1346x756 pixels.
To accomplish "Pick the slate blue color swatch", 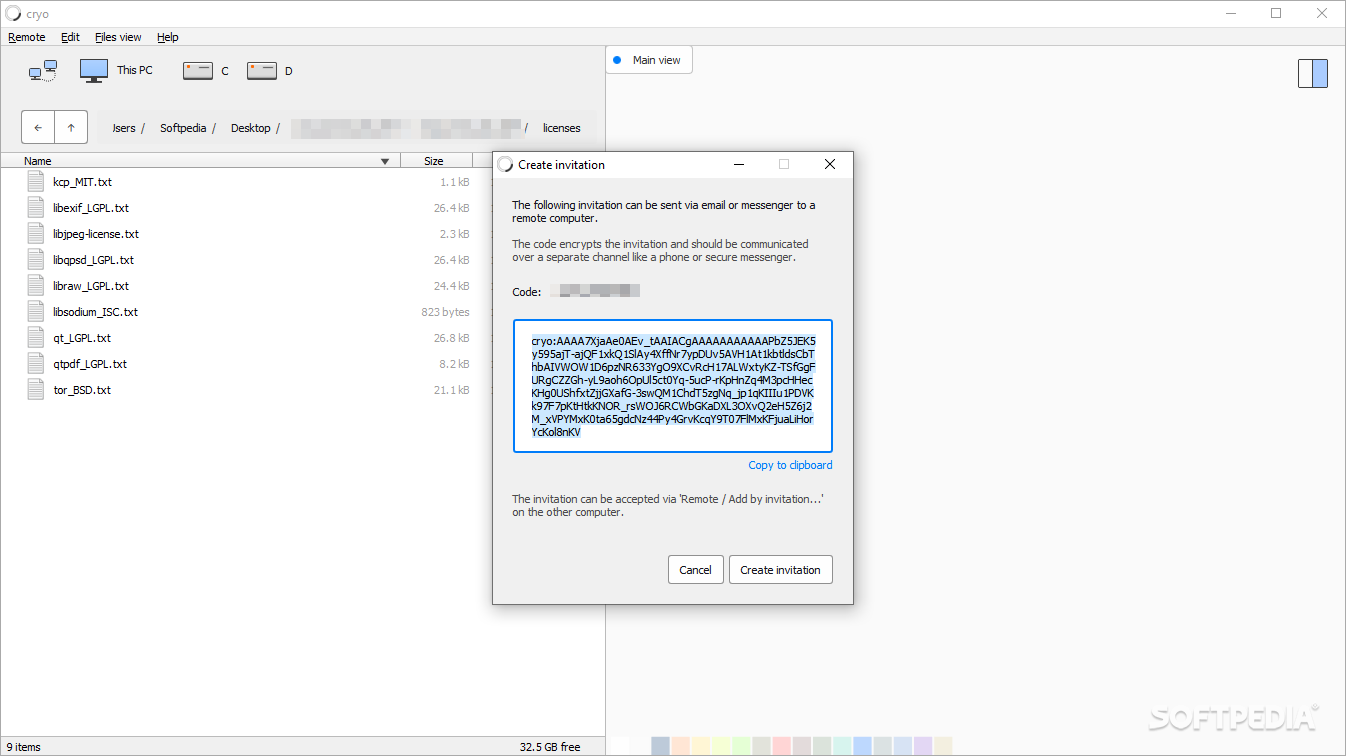I will [660, 746].
